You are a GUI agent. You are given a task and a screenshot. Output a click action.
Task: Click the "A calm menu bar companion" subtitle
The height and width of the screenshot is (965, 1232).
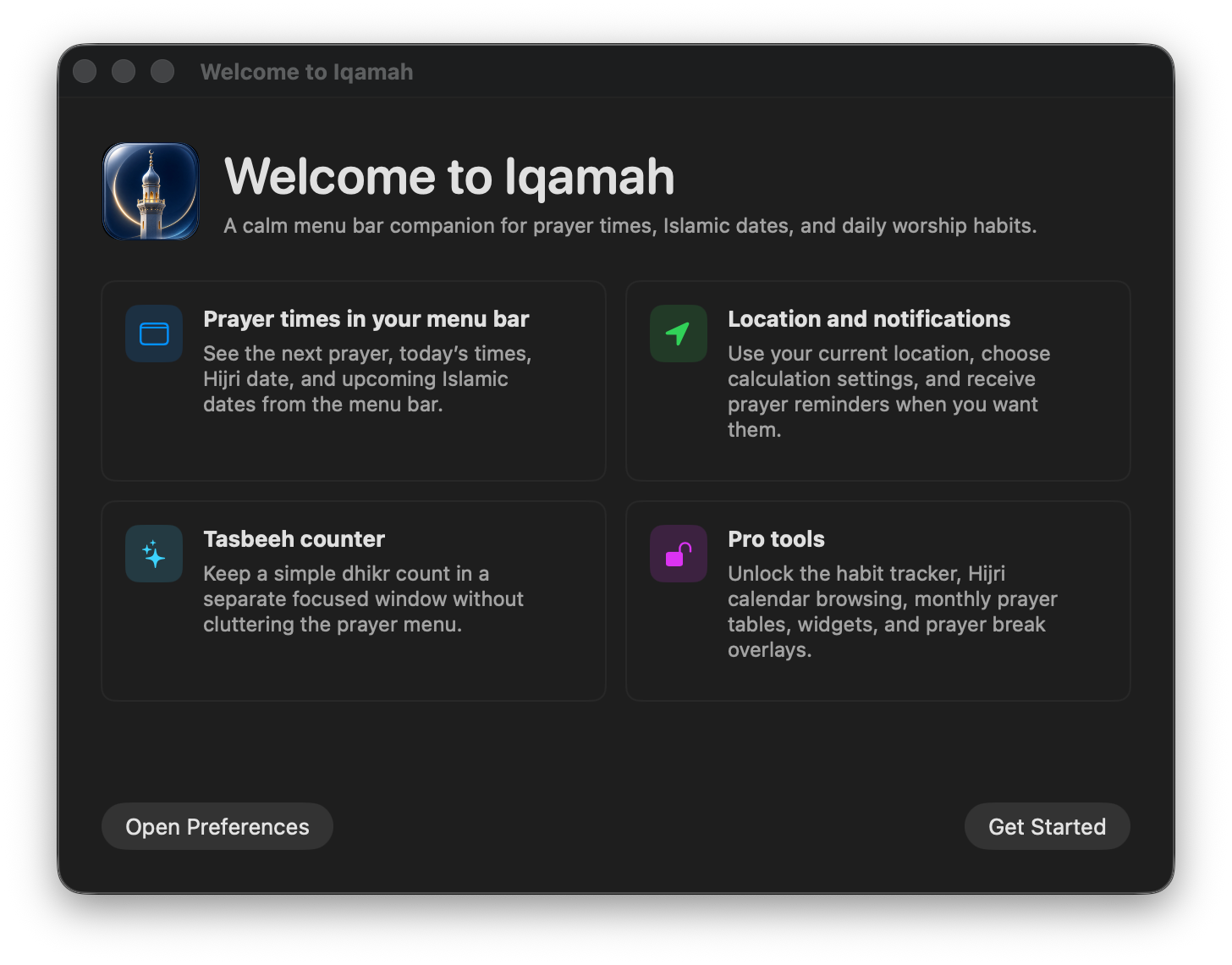[630, 226]
